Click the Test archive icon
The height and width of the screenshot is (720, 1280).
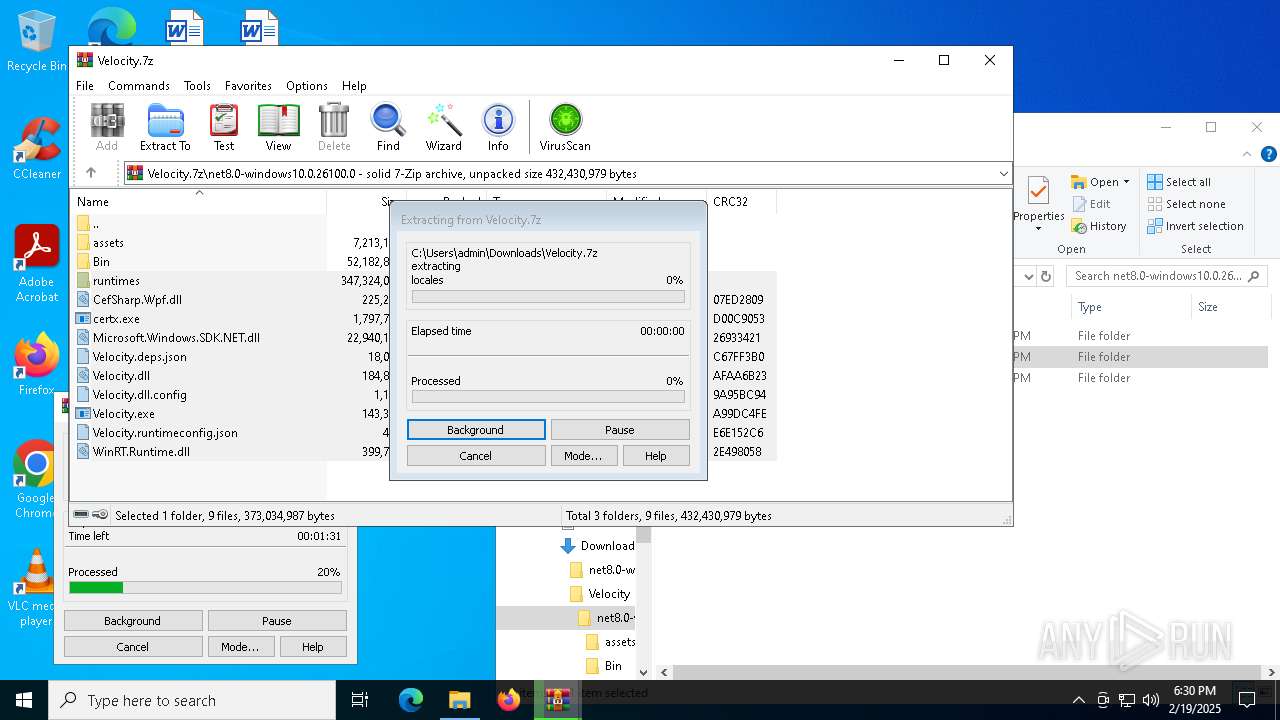(x=224, y=127)
